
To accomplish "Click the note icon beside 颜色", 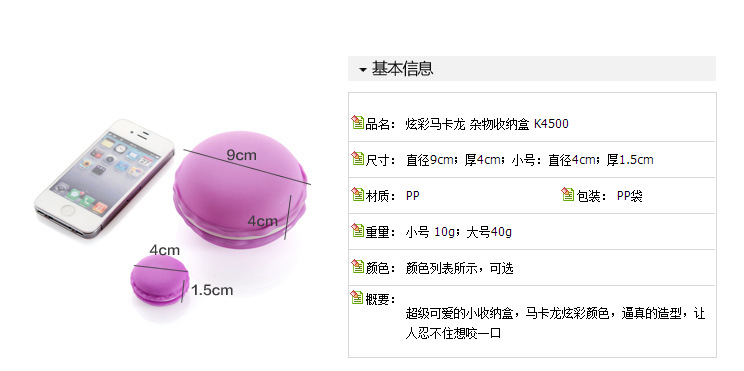I will [357, 266].
